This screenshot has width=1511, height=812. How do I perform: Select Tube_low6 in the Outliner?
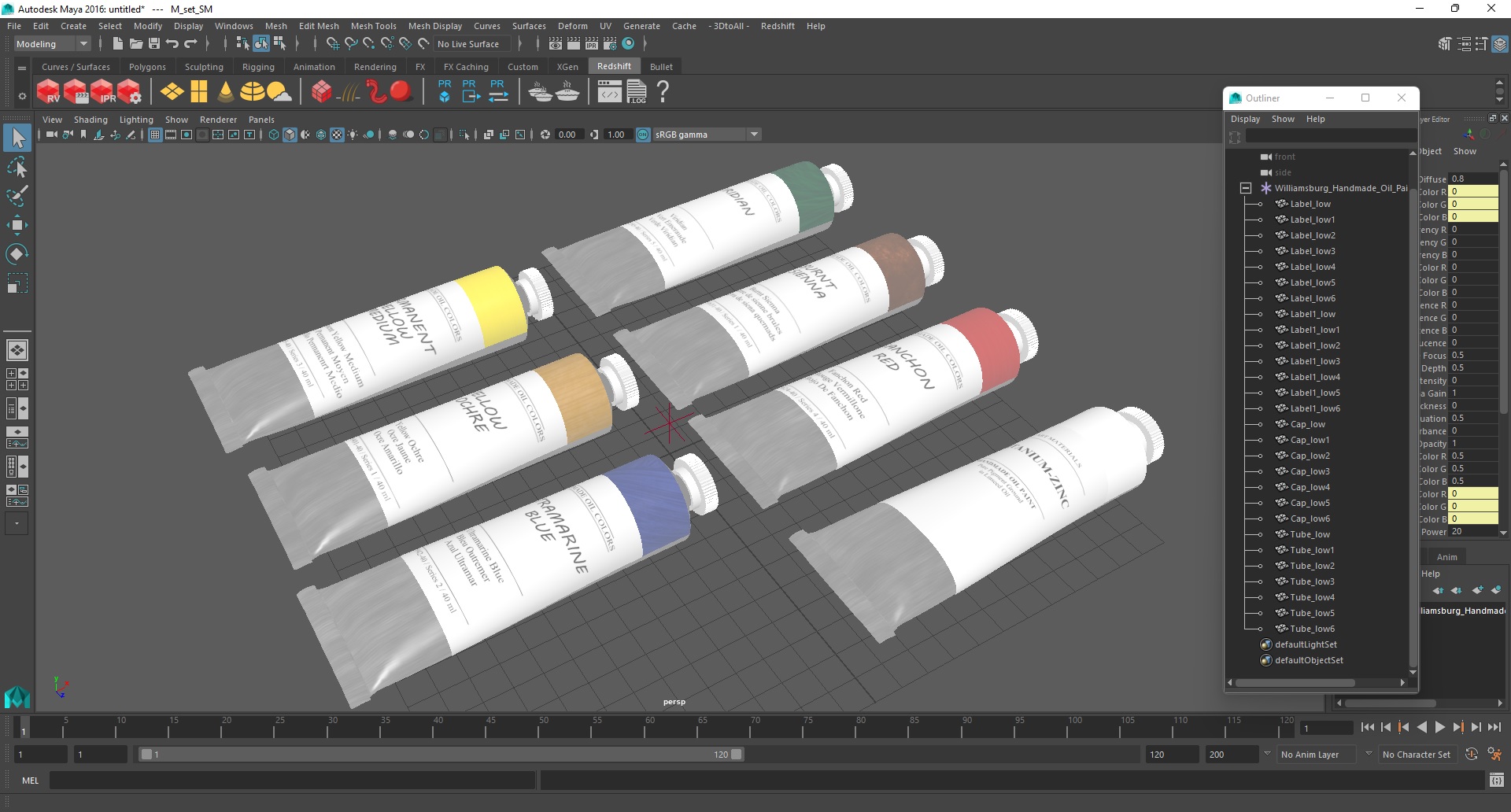tap(1312, 629)
